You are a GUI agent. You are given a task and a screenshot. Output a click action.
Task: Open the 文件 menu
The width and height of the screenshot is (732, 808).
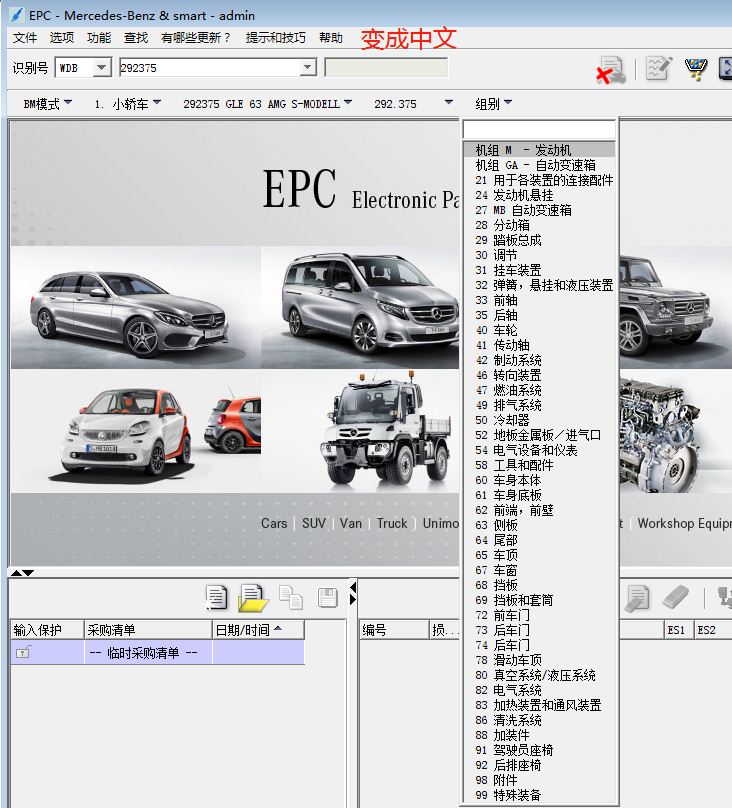(25, 38)
